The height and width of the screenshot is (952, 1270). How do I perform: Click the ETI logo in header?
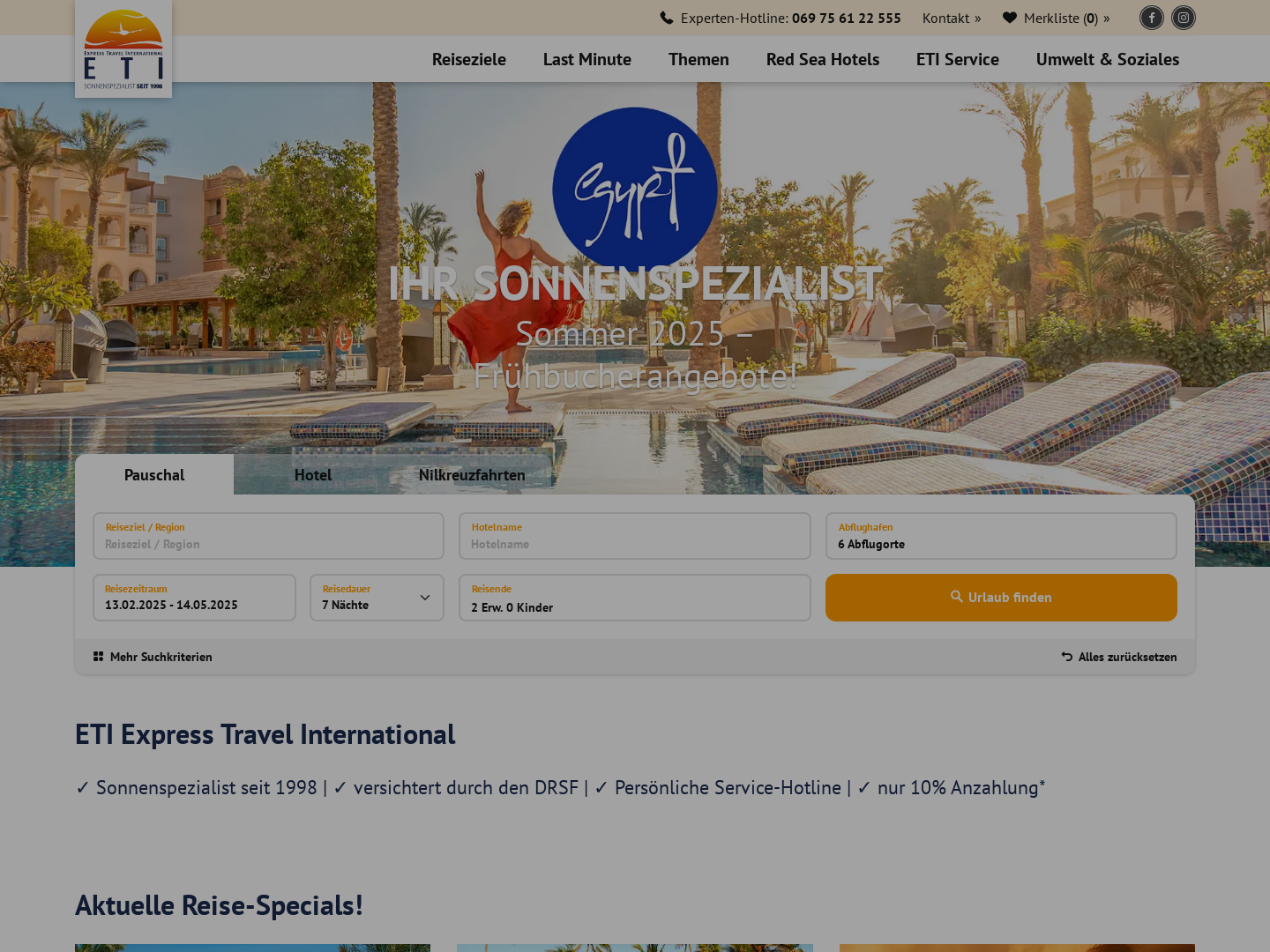(123, 48)
